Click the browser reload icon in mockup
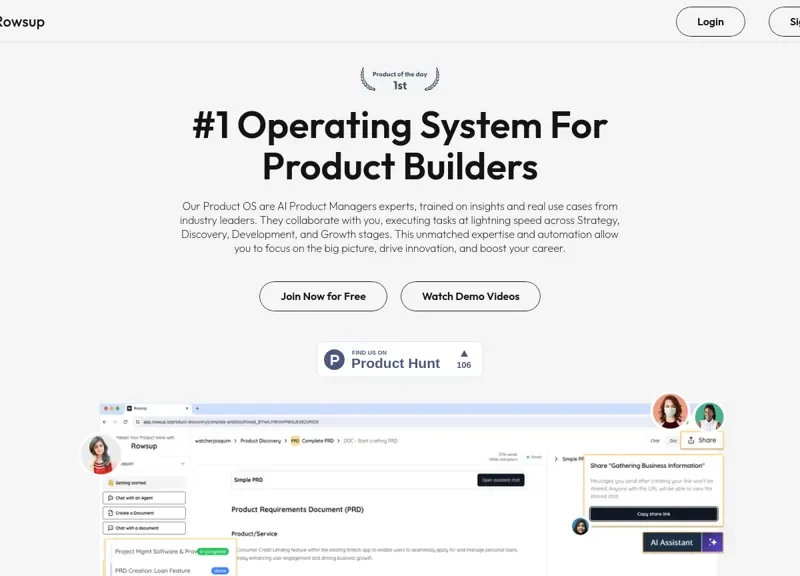 click(x=124, y=422)
